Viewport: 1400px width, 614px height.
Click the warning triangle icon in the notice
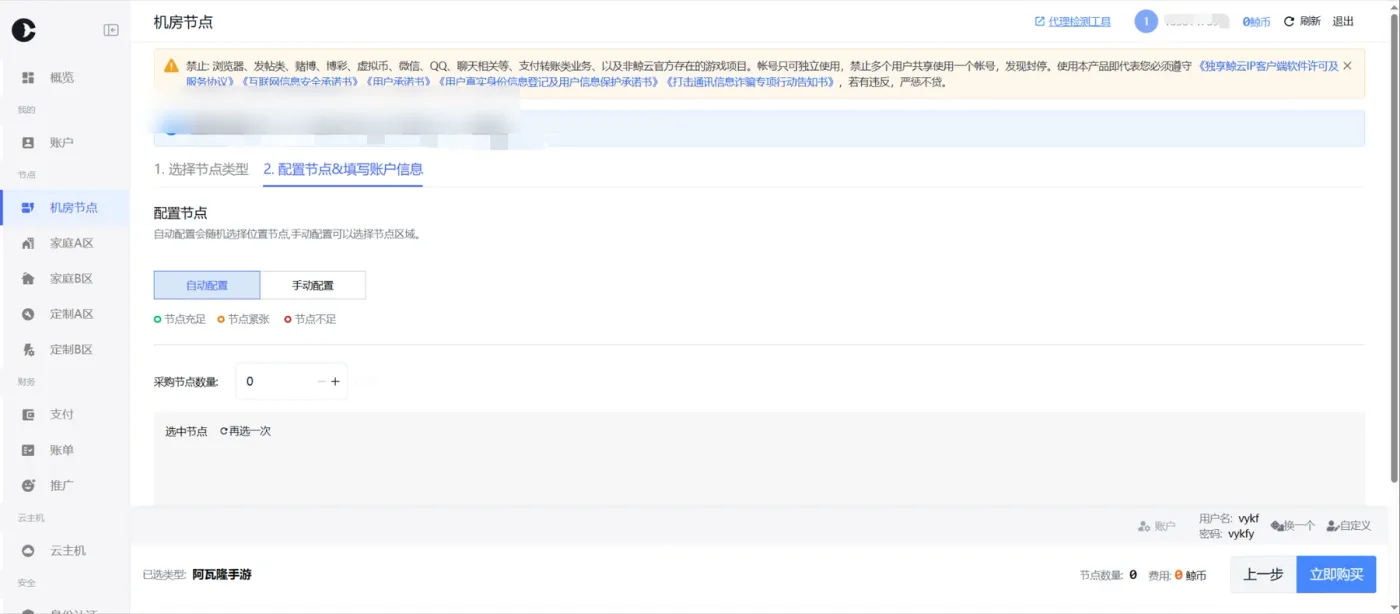[171, 66]
